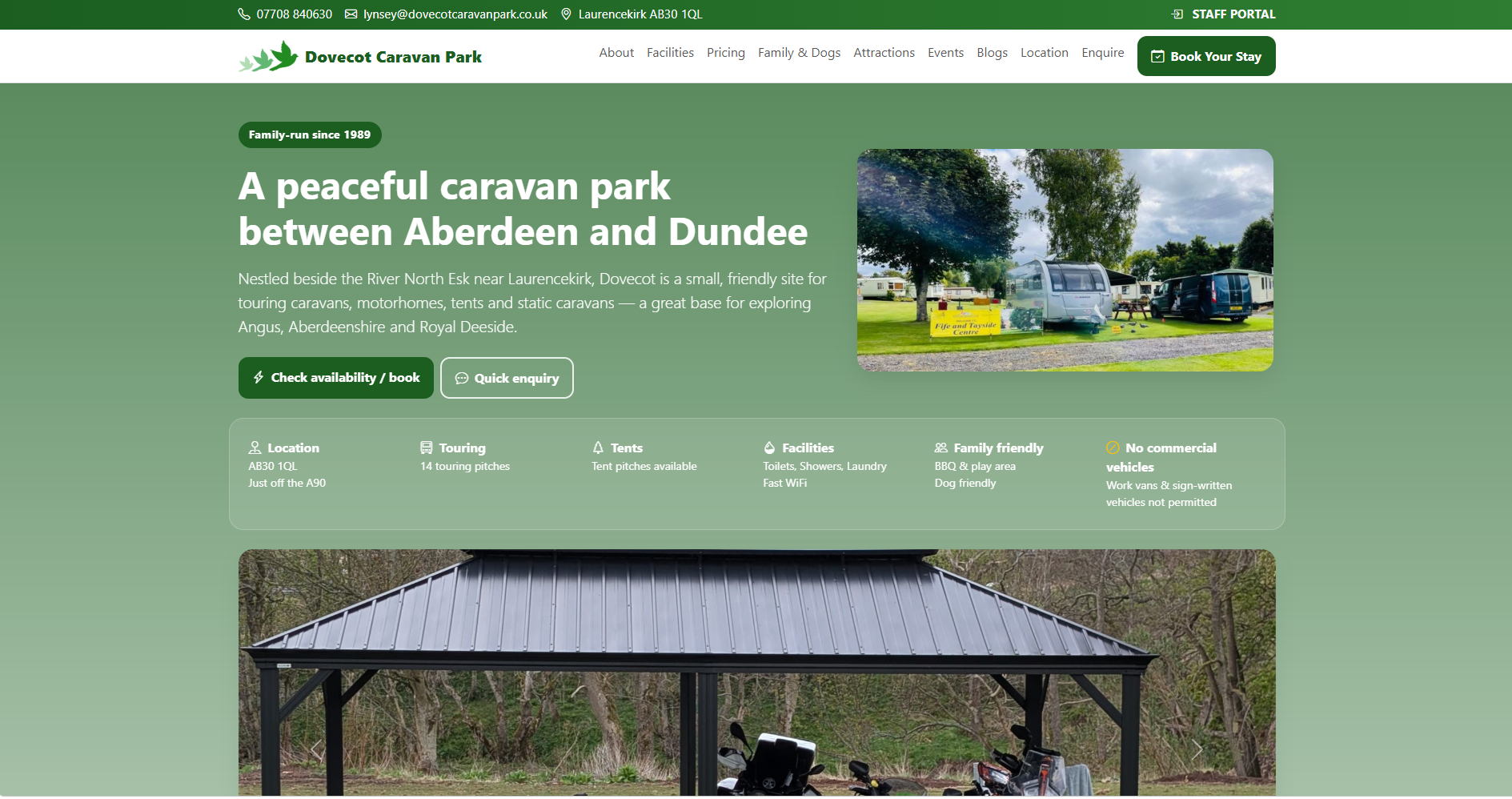
Task: Click phone number 07708 840630
Action: click(294, 14)
